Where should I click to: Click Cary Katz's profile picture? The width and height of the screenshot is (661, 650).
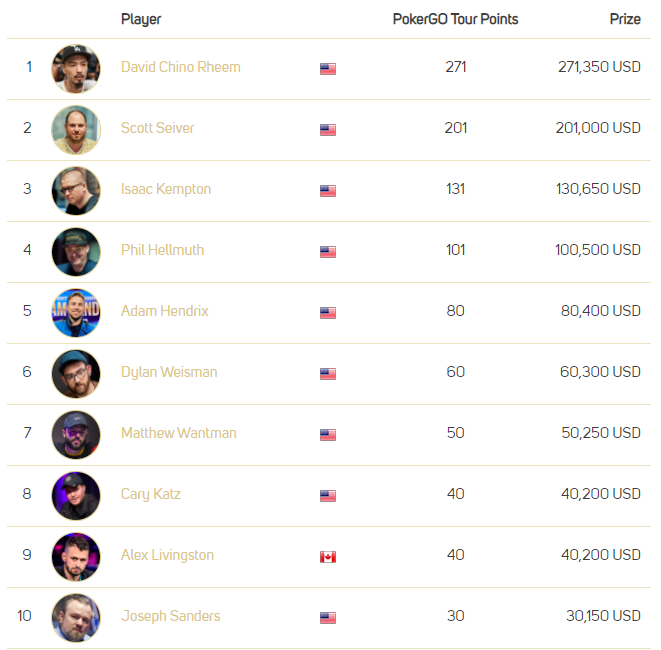(76, 496)
